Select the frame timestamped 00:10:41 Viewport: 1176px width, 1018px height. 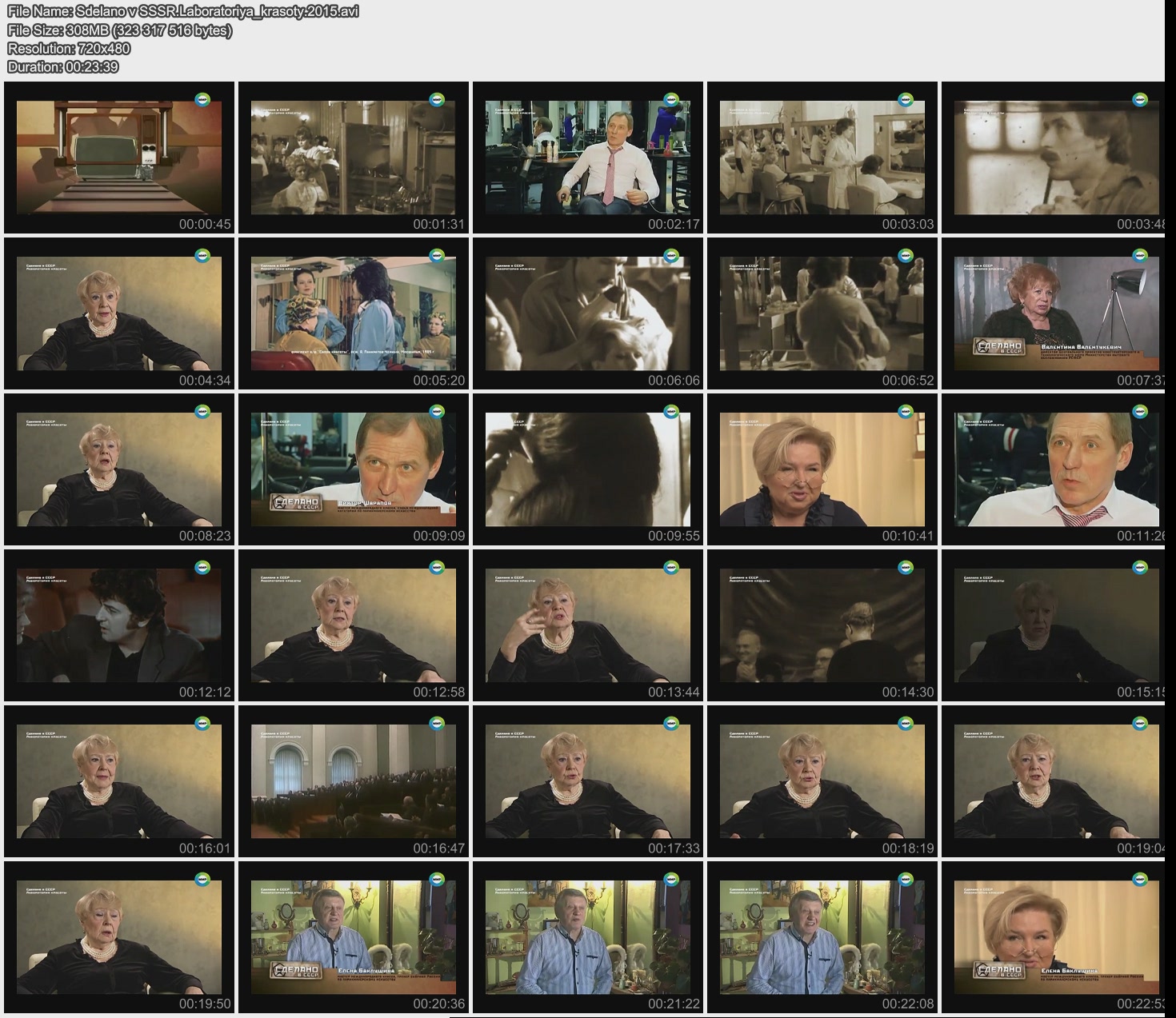(822, 469)
